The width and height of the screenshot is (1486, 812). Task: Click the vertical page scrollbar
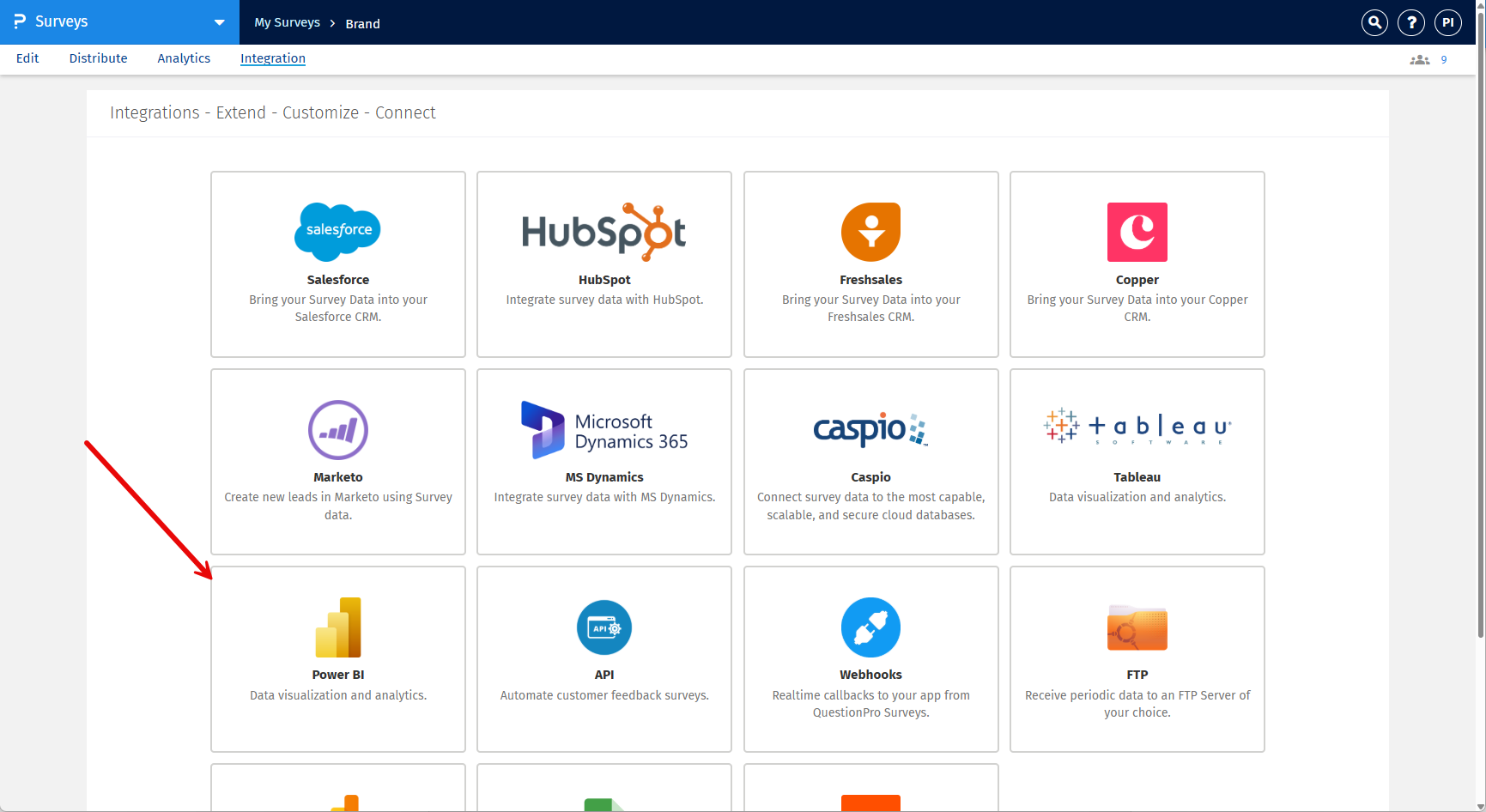click(x=1480, y=343)
